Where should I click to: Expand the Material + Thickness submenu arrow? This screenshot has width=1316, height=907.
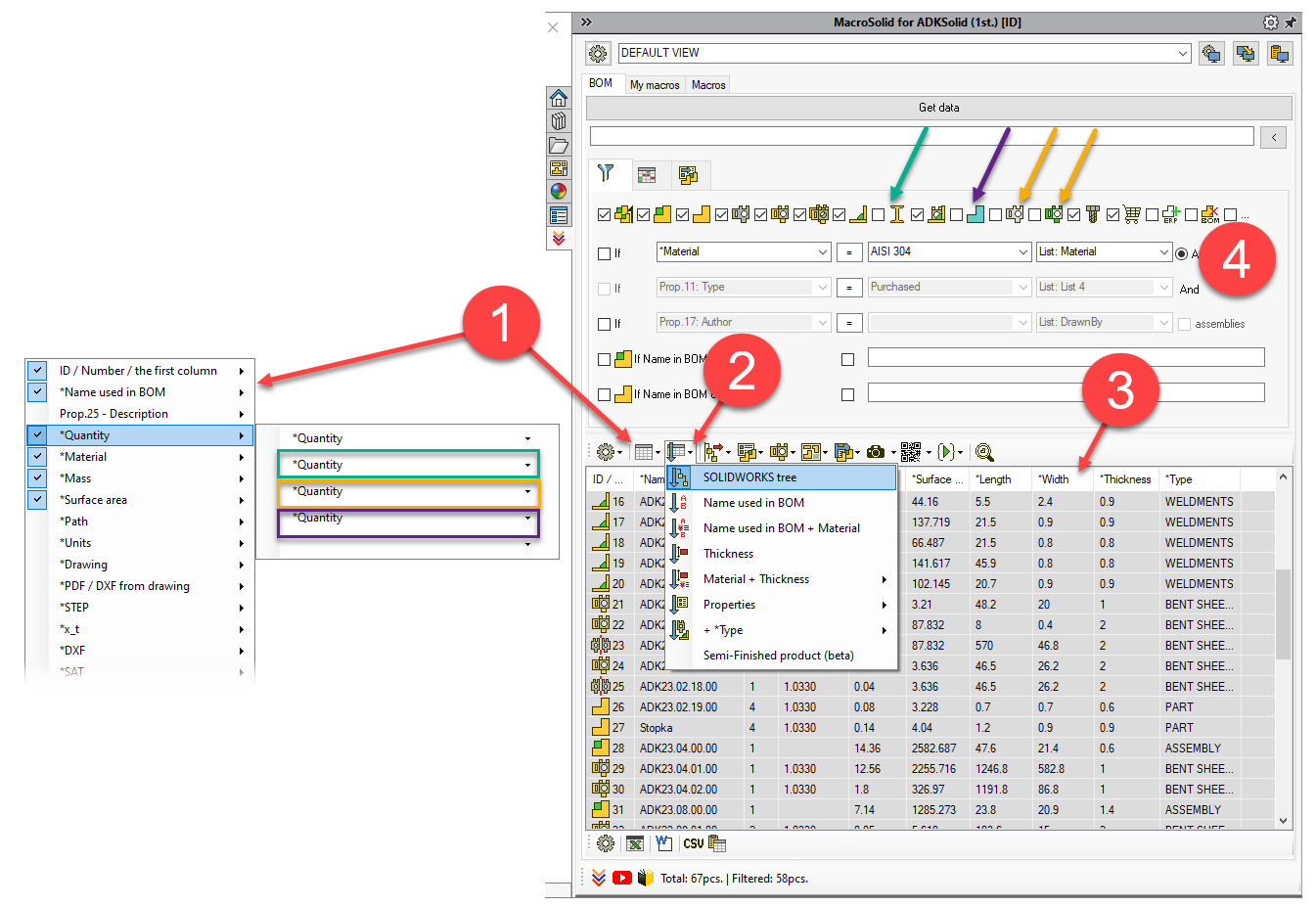885,579
